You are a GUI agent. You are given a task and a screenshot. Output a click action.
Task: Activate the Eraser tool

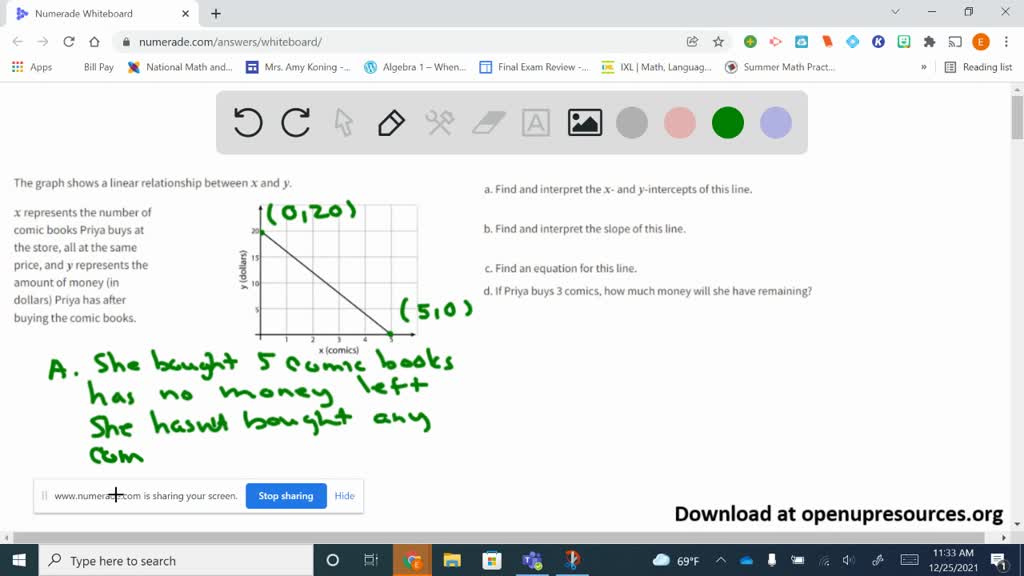(x=486, y=122)
